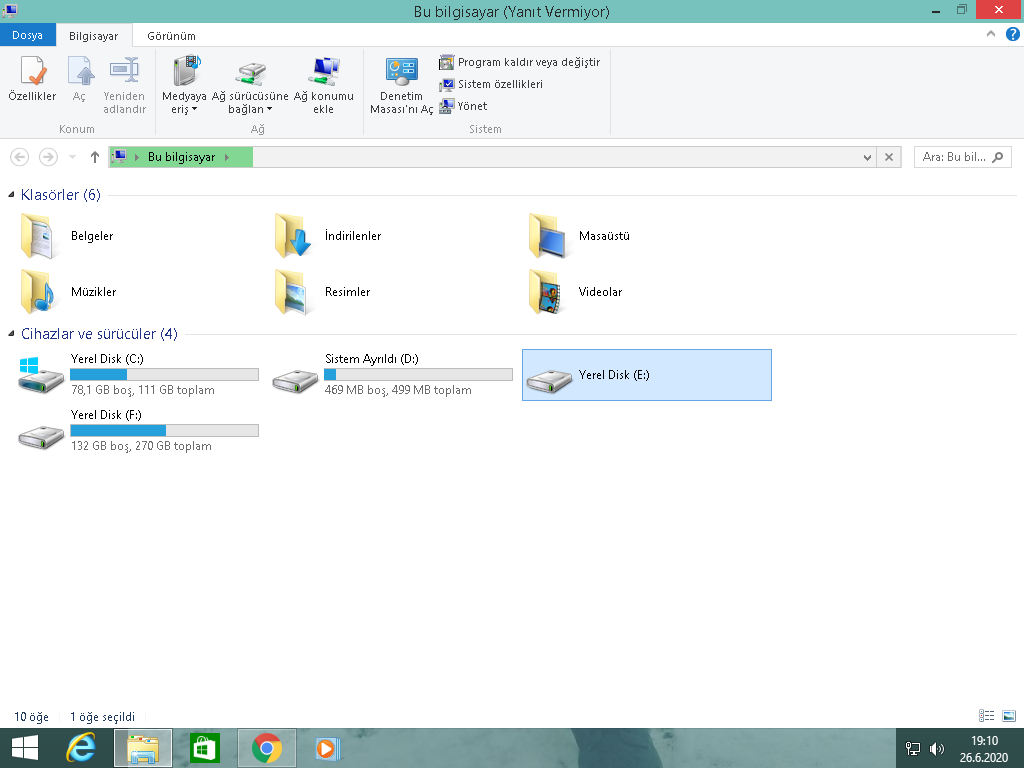Click the '1 öğe seçildi' status text
Viewport: 1024px width, 768px height.
point(103,717)
